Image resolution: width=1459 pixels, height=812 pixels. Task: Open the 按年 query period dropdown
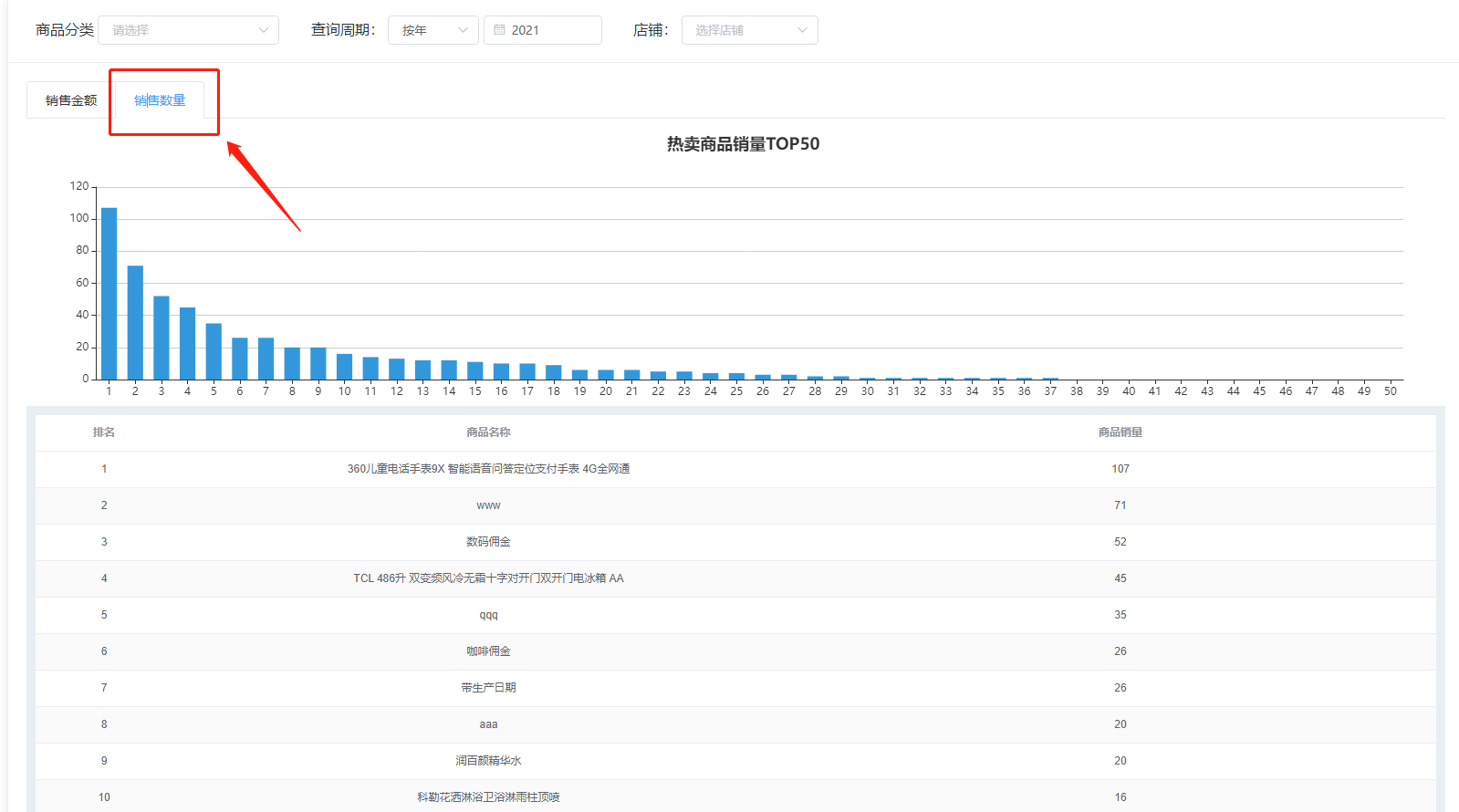[x=433, y=30]
